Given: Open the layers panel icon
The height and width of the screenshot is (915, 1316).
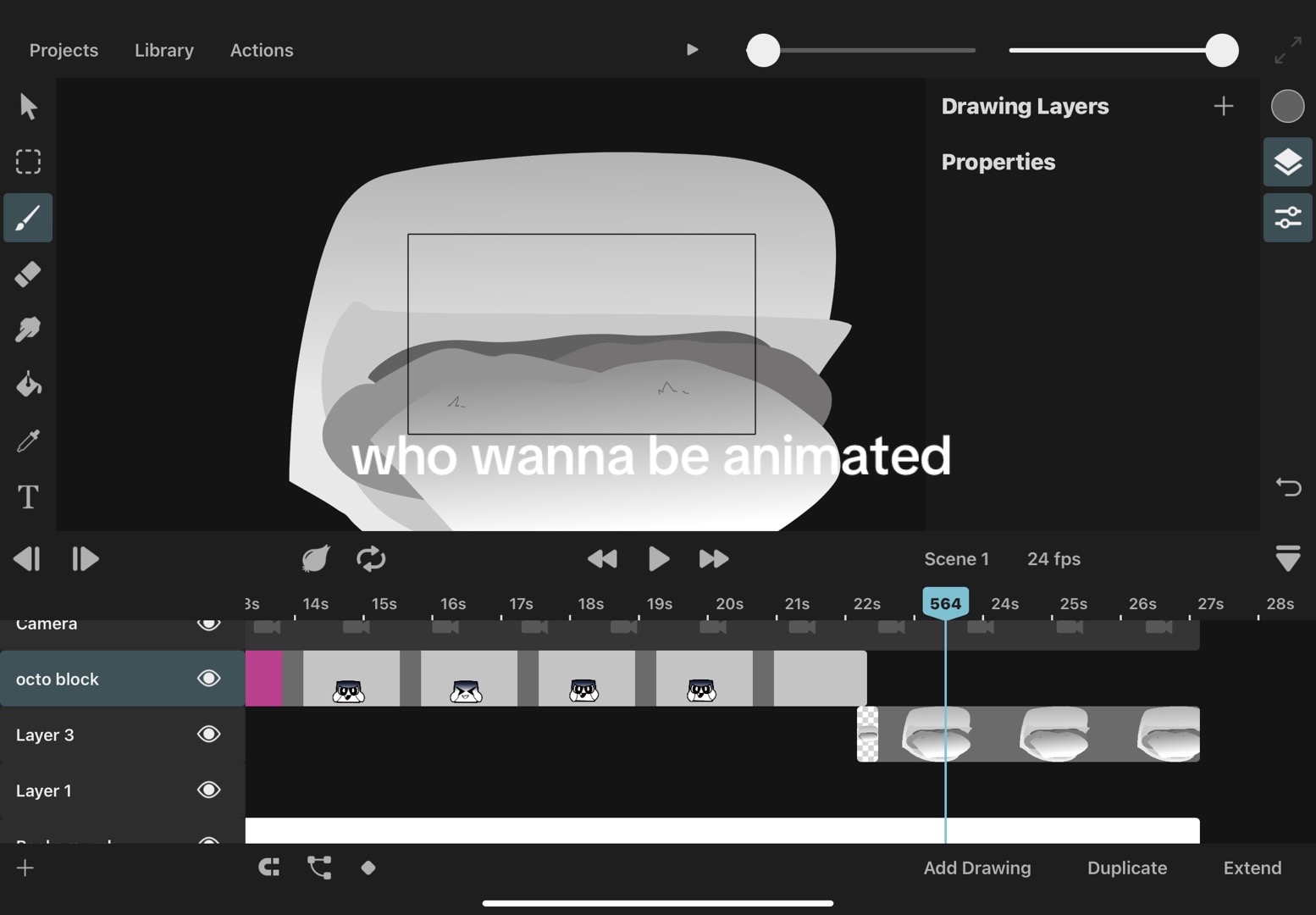Looking at the screenshot, I should click(x=1287, y=162).
